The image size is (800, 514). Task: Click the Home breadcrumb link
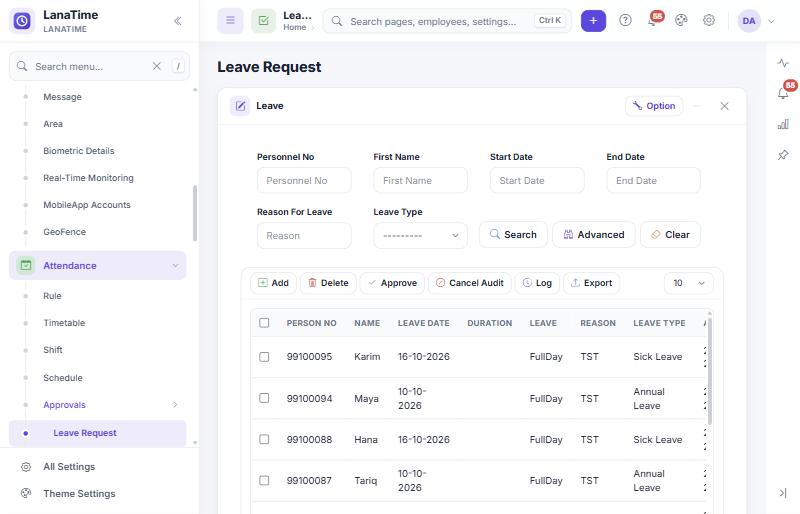294,28
